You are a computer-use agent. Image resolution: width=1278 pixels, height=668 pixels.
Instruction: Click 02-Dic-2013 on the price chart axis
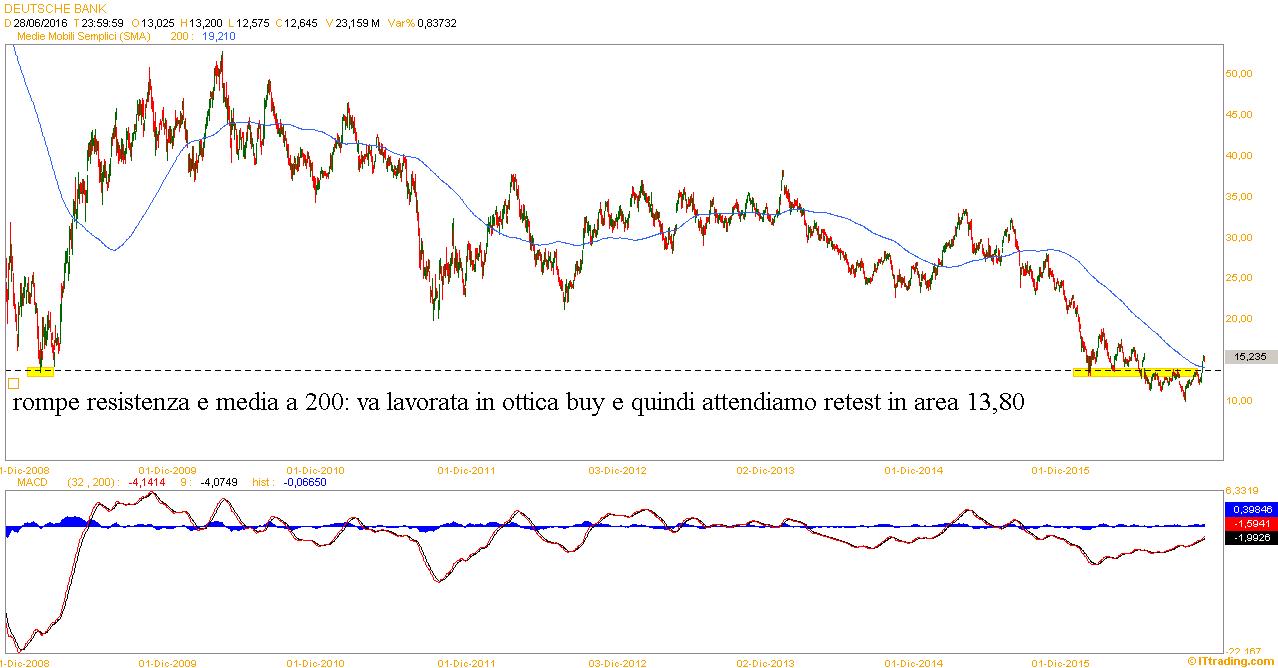(x=765, y=469)
